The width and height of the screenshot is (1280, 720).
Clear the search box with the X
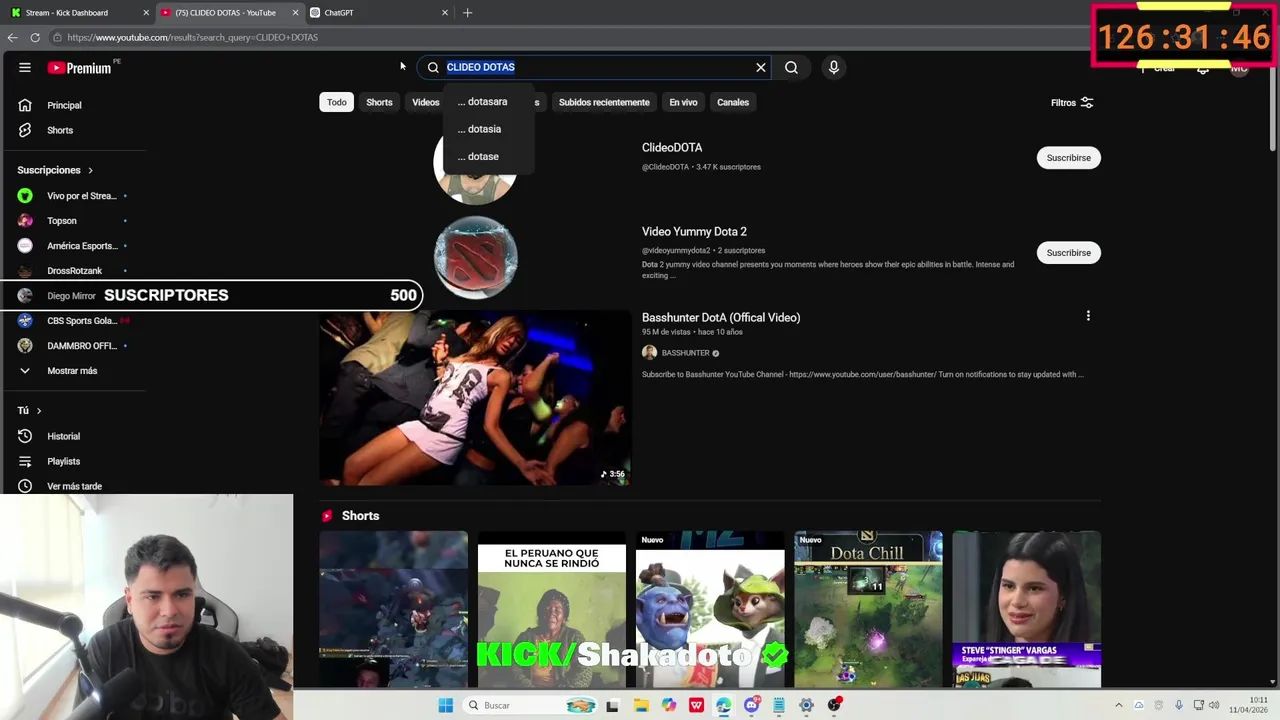click(x=760, y=67)
